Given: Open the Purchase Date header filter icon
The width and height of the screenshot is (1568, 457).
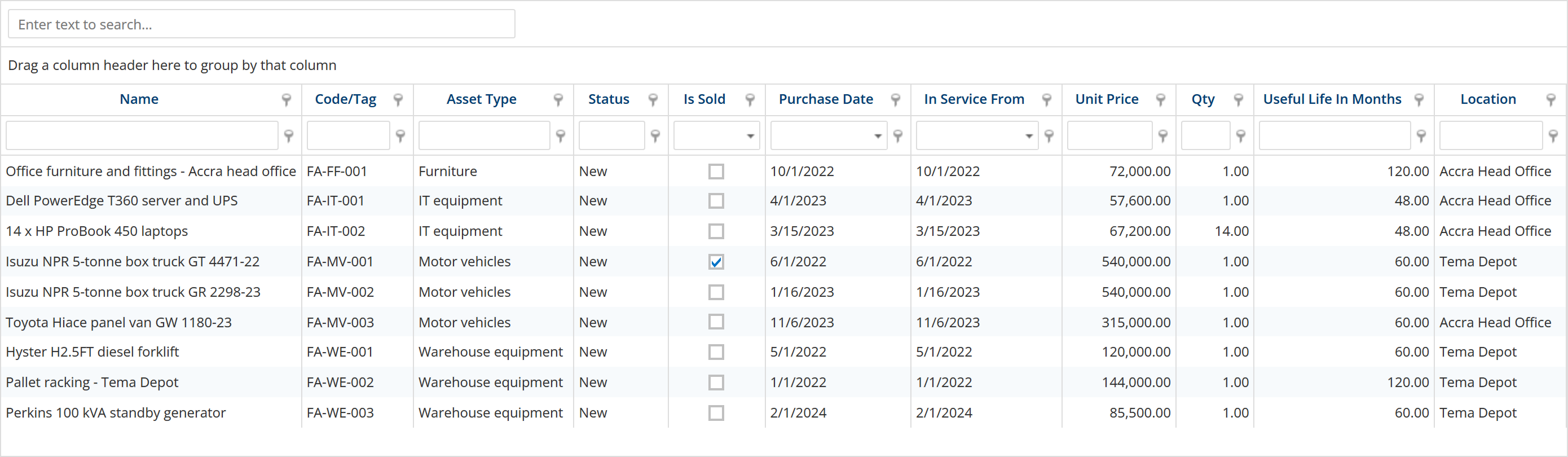Looking at the screenshot, I should [x=895, y=100].
